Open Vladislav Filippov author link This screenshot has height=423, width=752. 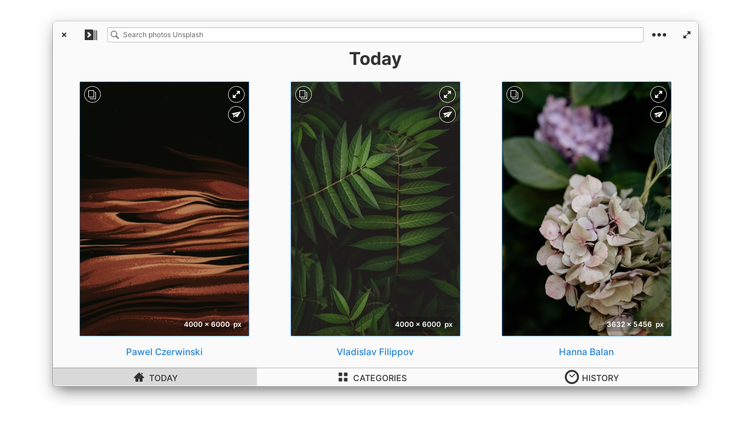coord(375,352)
